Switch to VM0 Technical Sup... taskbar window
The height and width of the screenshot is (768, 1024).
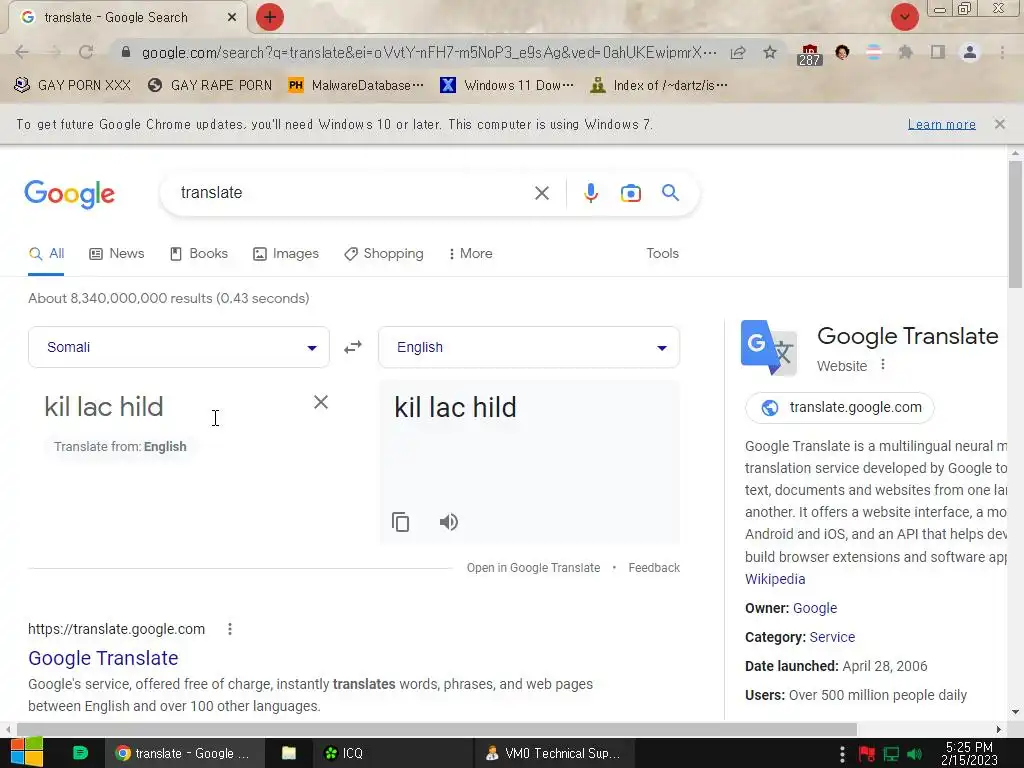[x=554, y=753]
